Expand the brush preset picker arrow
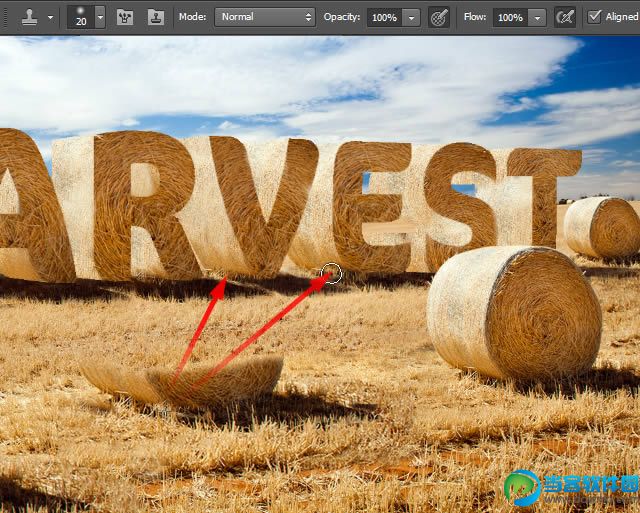 click(x=100, y=17)
